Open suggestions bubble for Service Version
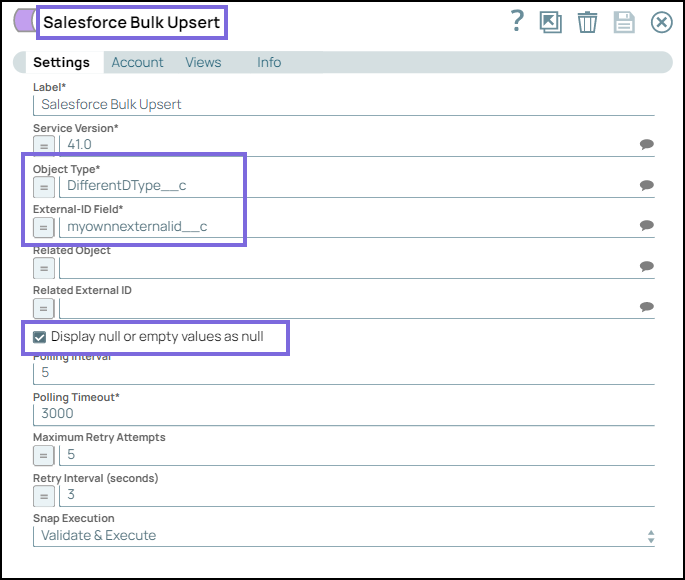Image resolution: width=685 pixels, height=580 pixels. 647,144
